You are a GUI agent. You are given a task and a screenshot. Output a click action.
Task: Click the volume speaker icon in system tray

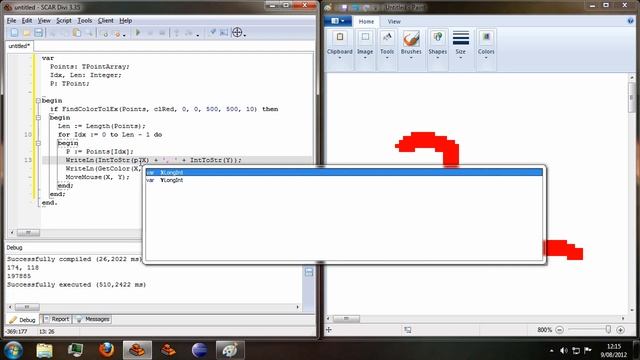(x=564, y=351)
